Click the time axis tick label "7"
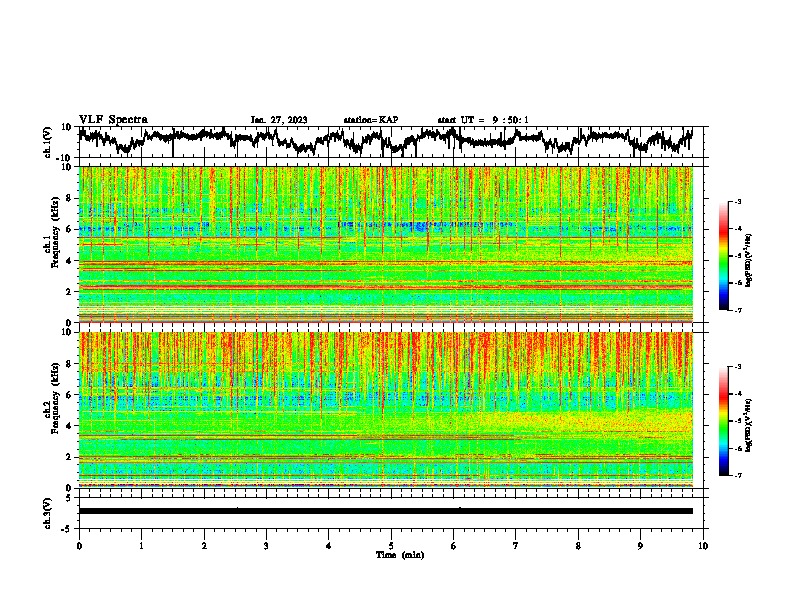 [x=516, y=546]
